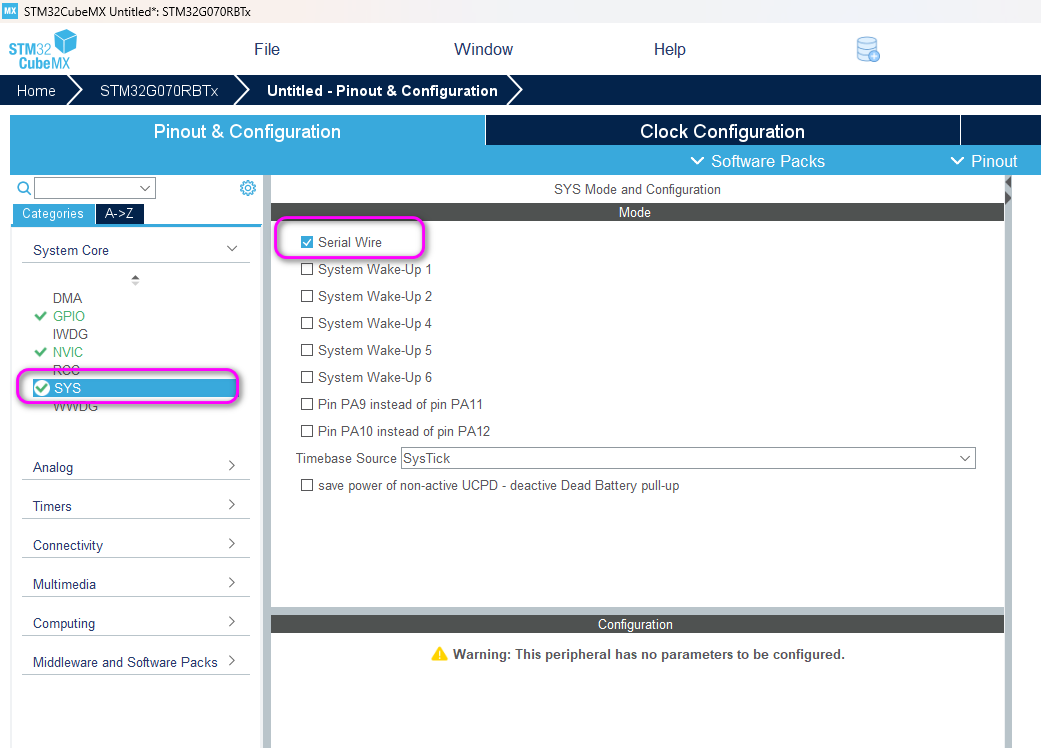Uncheck the Serial Wire checkbox
The image size is (1041, 748).
pyautogui.click(x=307, y=242)
